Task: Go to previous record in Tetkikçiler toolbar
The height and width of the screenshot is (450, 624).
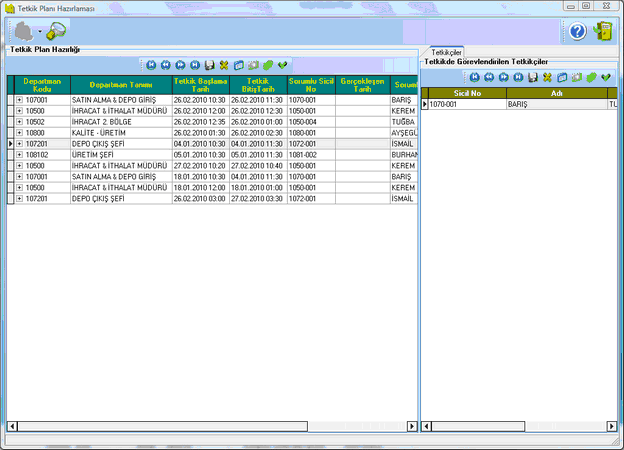Action: (x=489, y=77)
